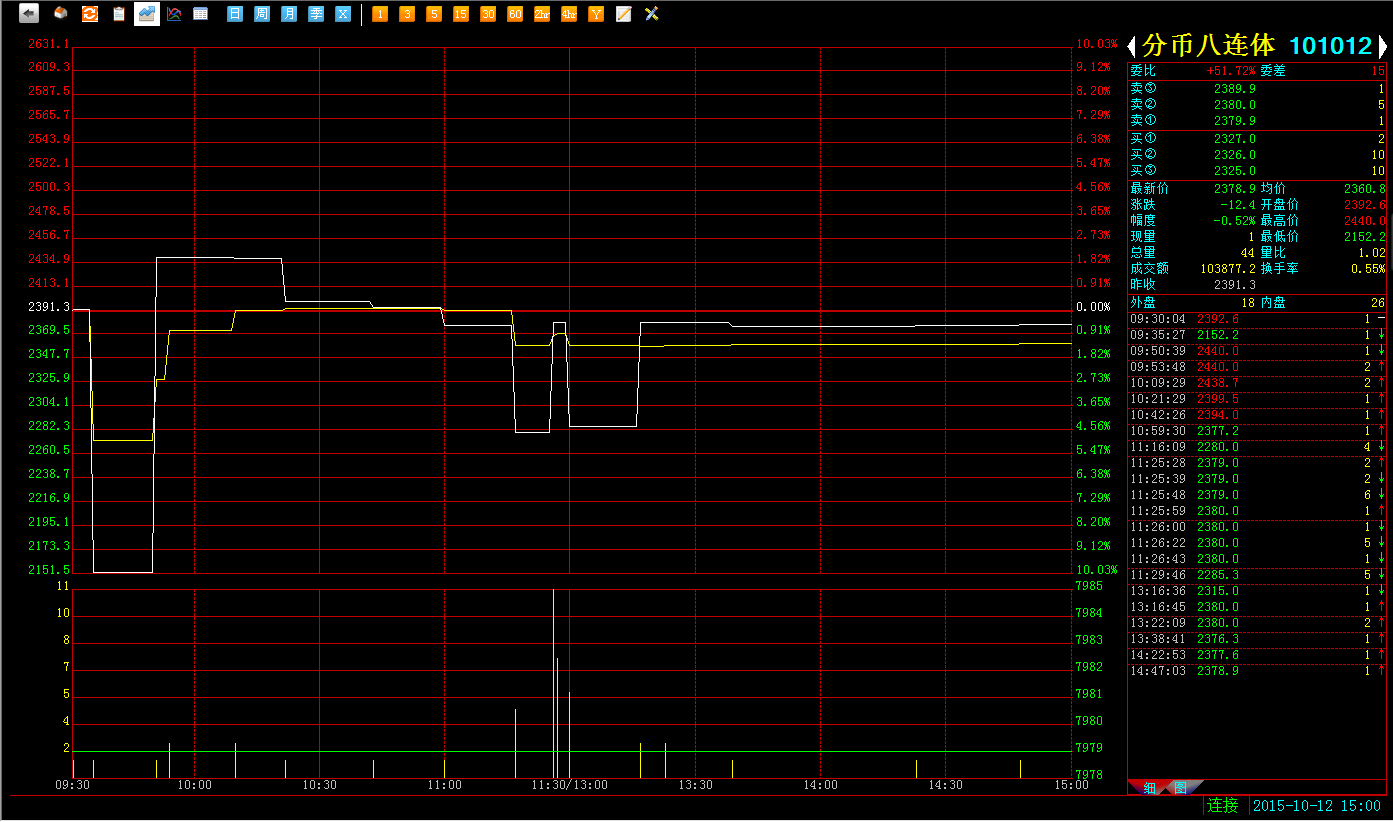Viewport: 1393px width, 822px height.
Task: Switch to the 图 chart tab
Action: 1180,788
